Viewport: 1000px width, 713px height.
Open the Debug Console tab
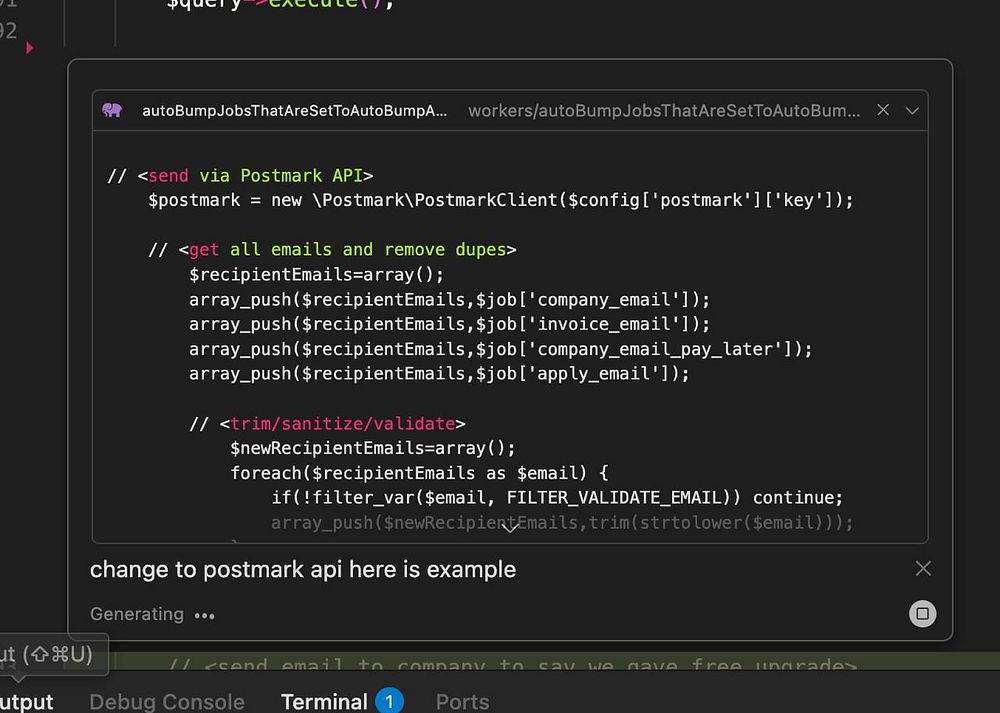pos(167,702)
